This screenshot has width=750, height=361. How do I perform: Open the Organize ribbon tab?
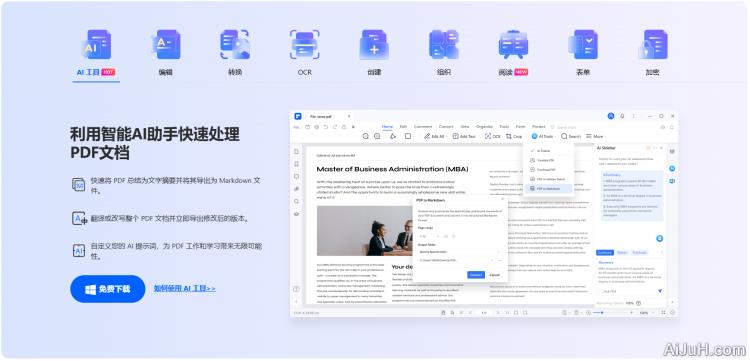(x=485, y=127)
